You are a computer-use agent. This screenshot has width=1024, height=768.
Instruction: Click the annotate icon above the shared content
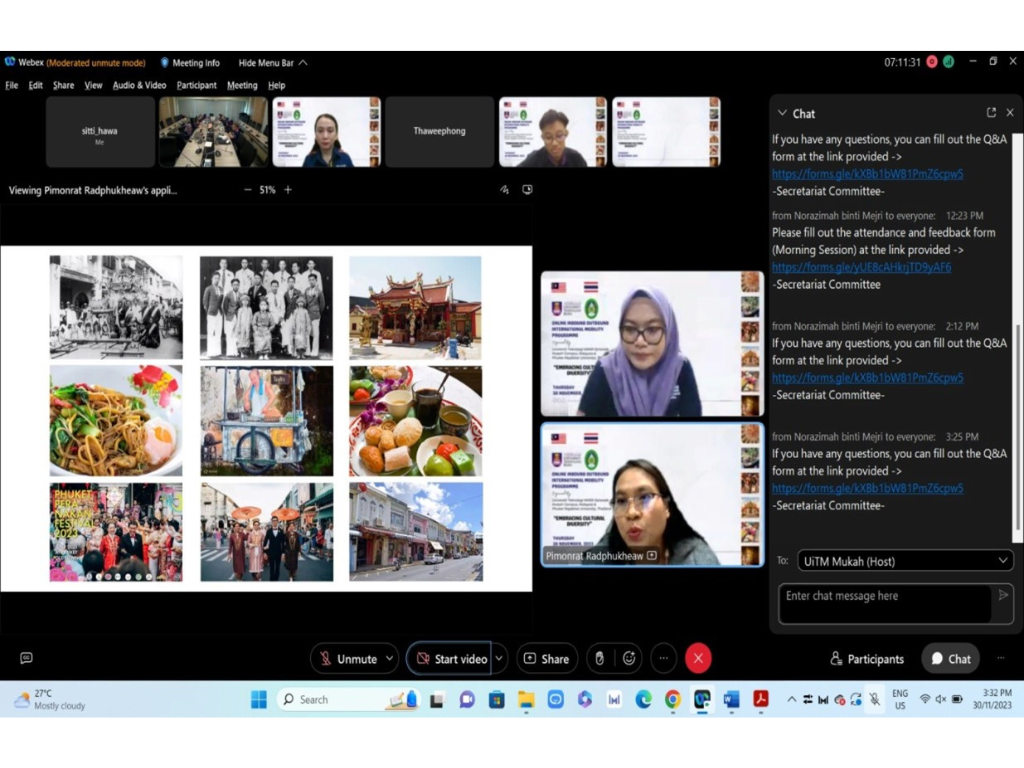[x=504, y=189]
